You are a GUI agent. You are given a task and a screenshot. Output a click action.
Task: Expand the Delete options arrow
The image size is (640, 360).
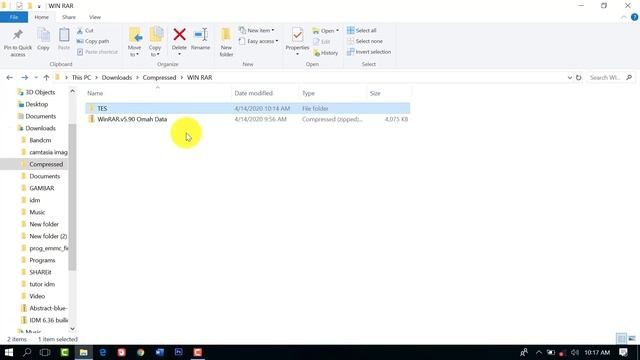tap(179, 54)
